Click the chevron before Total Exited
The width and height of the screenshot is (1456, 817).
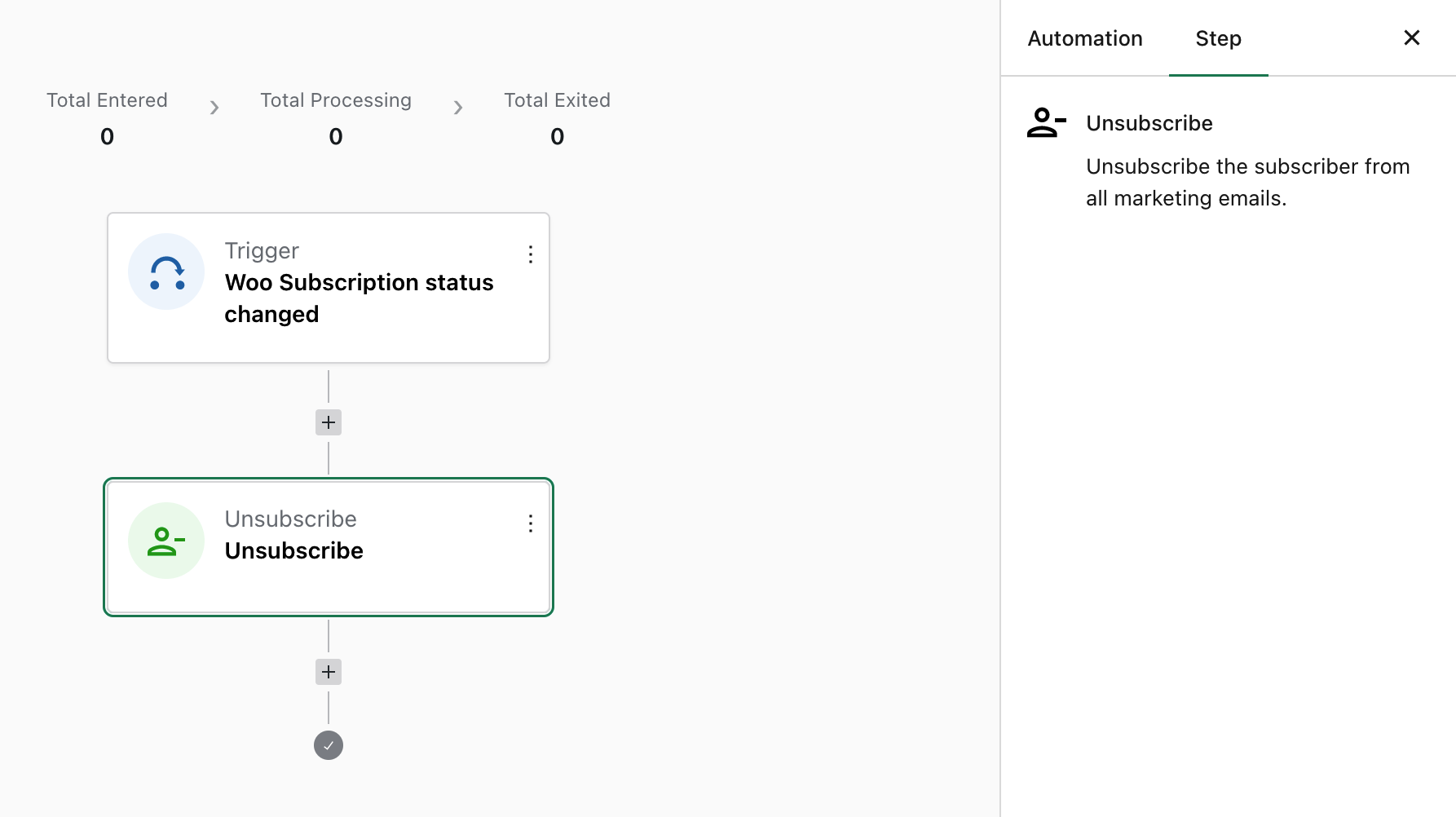pyautogui.click(x=458, y=108)
